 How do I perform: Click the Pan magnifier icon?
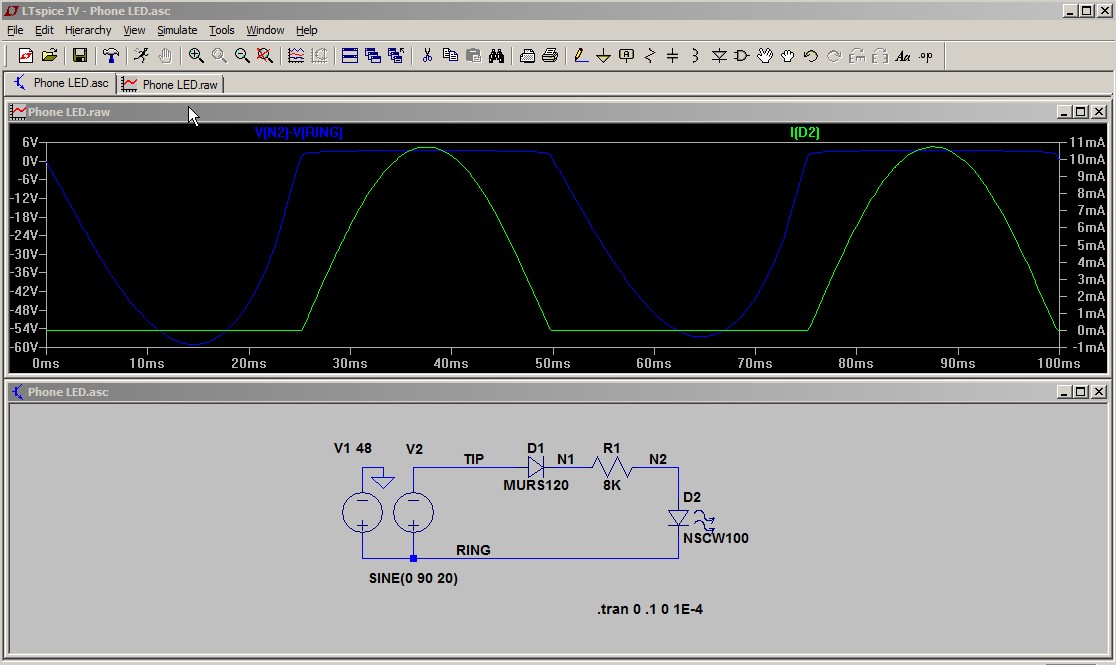pos(219,56)
